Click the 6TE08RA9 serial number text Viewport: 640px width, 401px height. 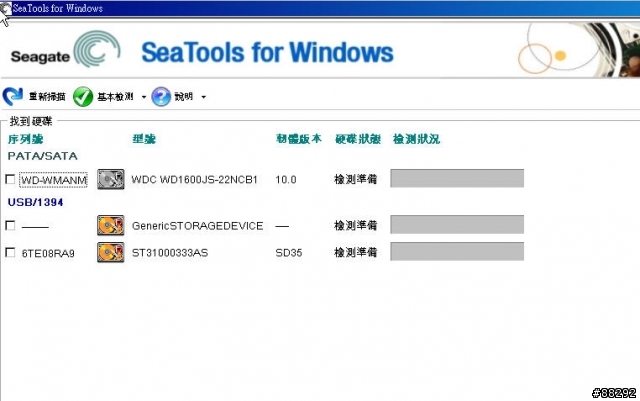point(48,253)
